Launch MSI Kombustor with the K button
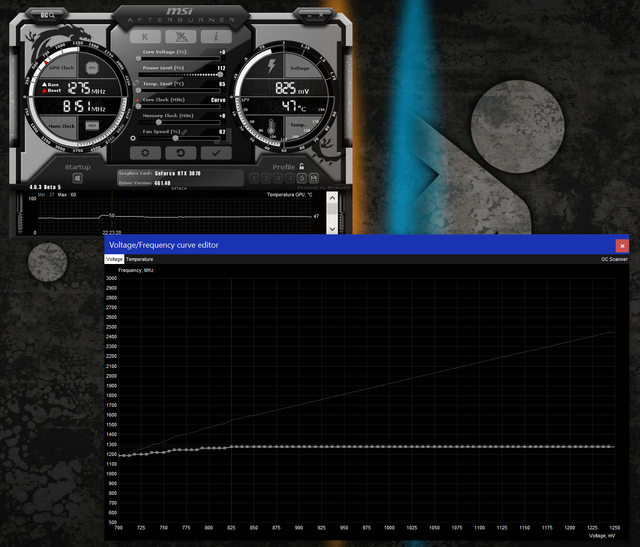The image size is (640, 547). [145, 37]
